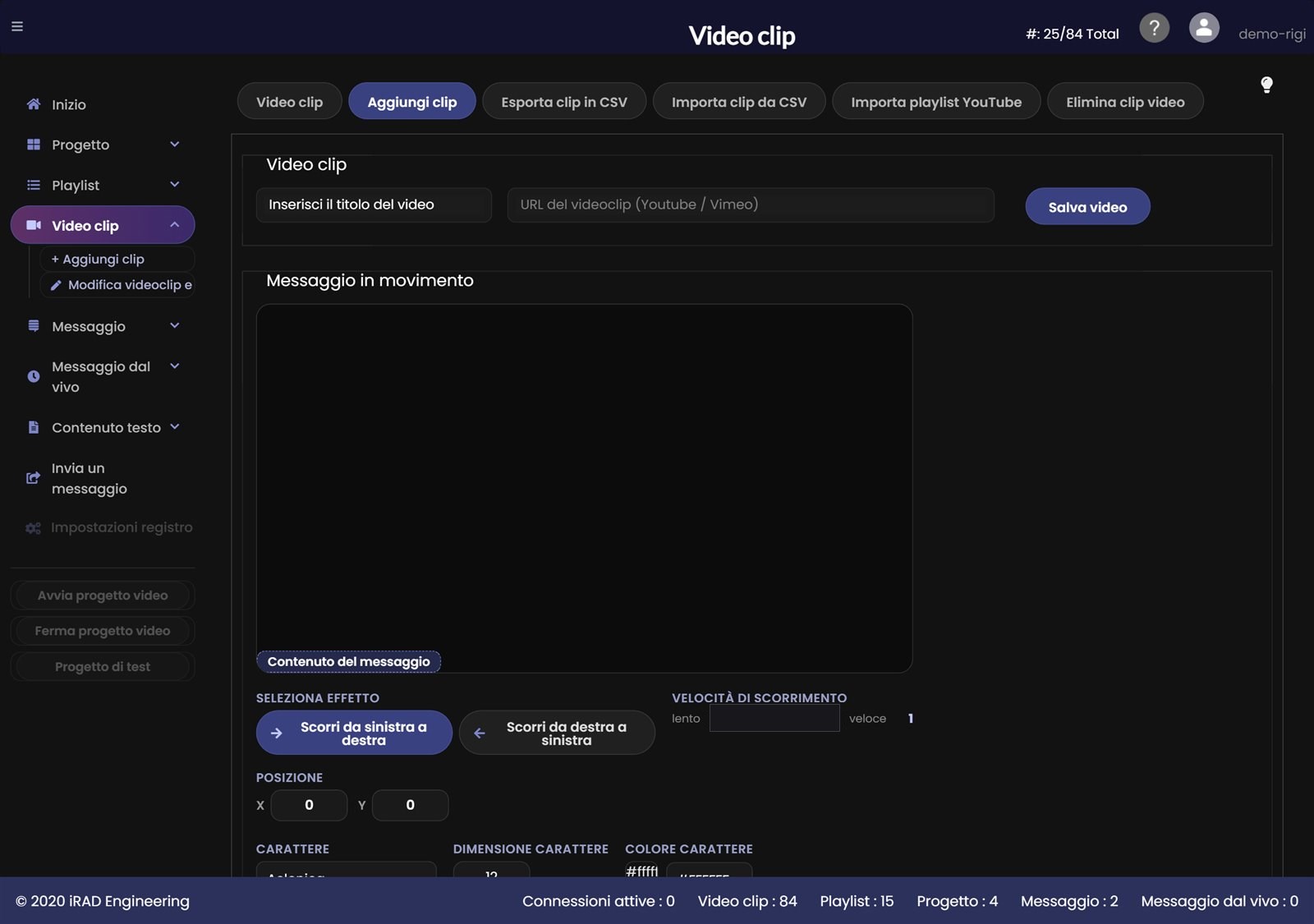Click the scroll speed slider track
Image resolution: width=1314 pixels, height=924 pixels.
pos(774,719)
